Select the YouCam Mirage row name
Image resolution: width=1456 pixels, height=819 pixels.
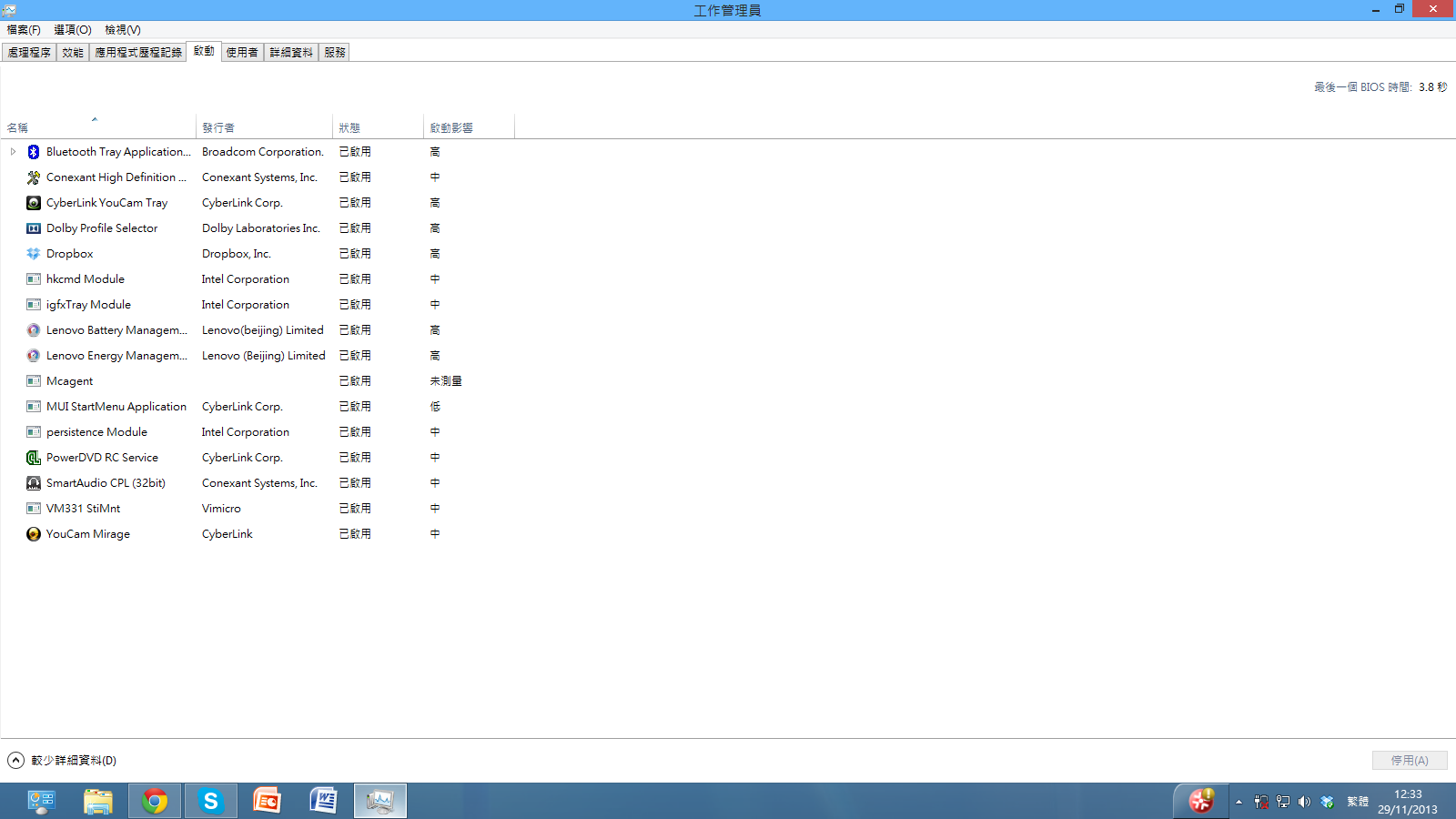pos(88,534)
